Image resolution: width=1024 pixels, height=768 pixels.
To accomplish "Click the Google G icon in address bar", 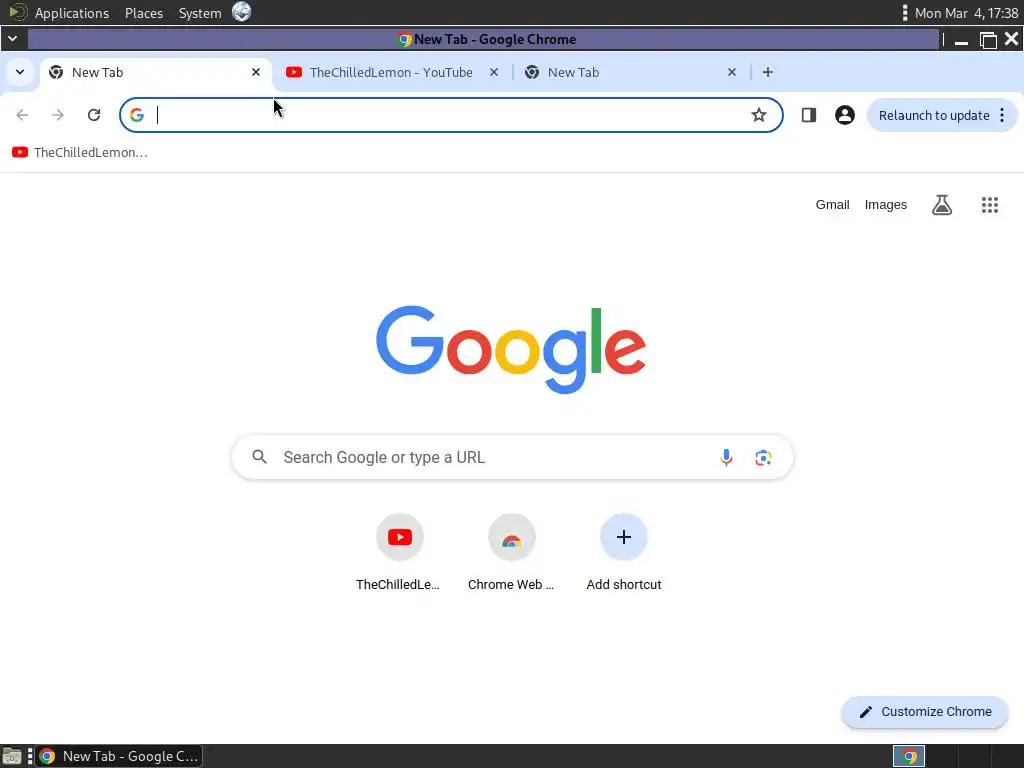I will click(x=136, y=115).
